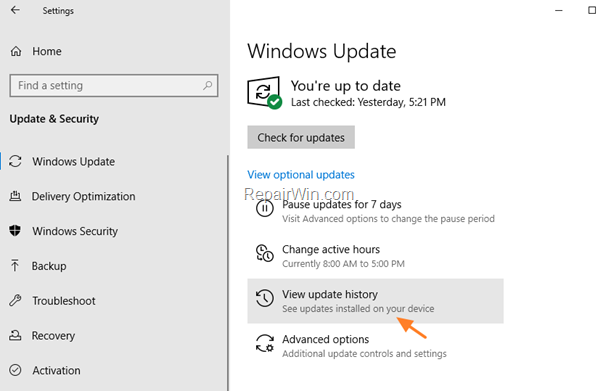598x391 pixels.
Task: Open Delivery Optimization page
Action: 83,196
